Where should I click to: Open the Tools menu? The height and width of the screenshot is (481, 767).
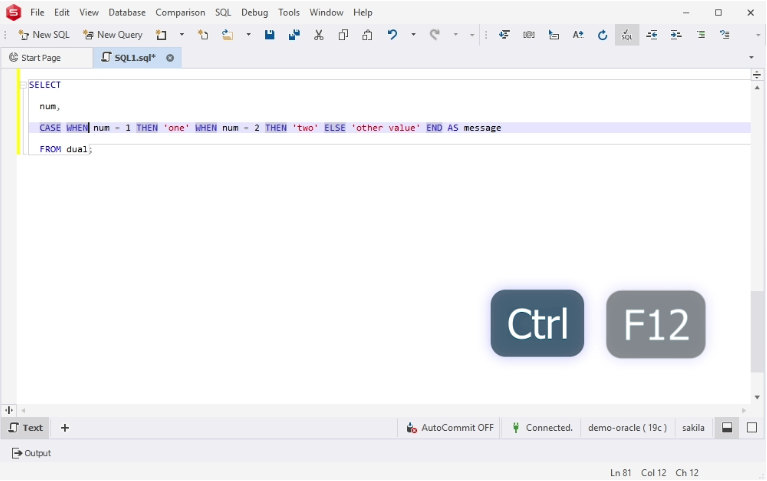(x=289, y=13)
